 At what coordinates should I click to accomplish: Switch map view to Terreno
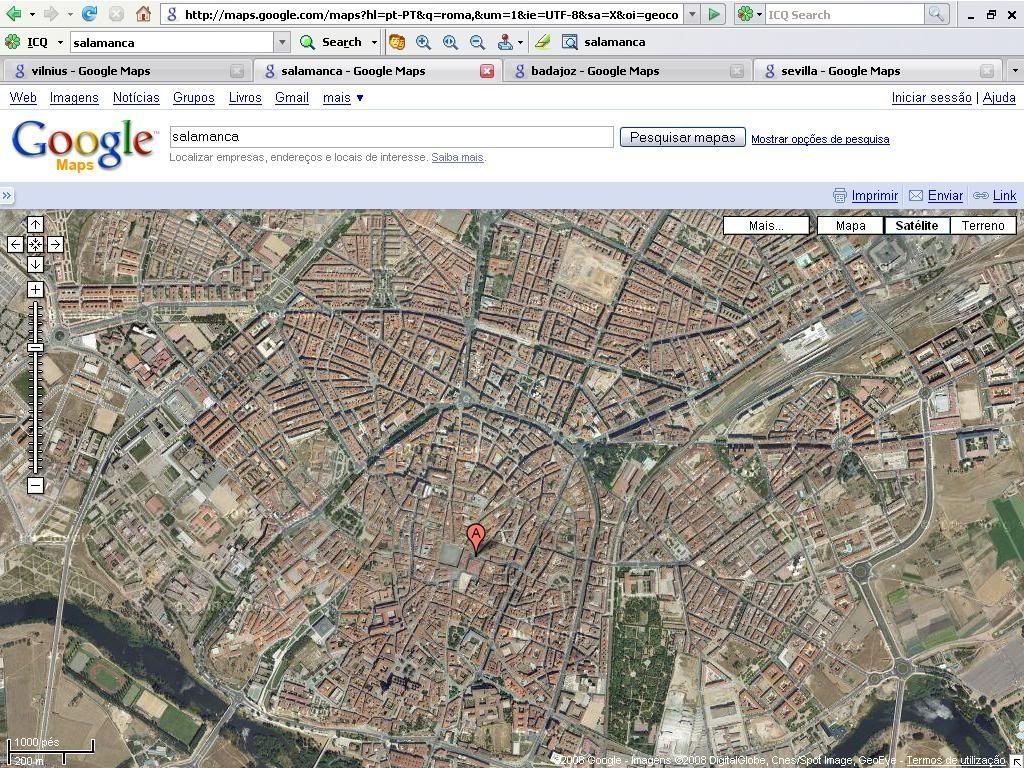(x=982, y=226)
